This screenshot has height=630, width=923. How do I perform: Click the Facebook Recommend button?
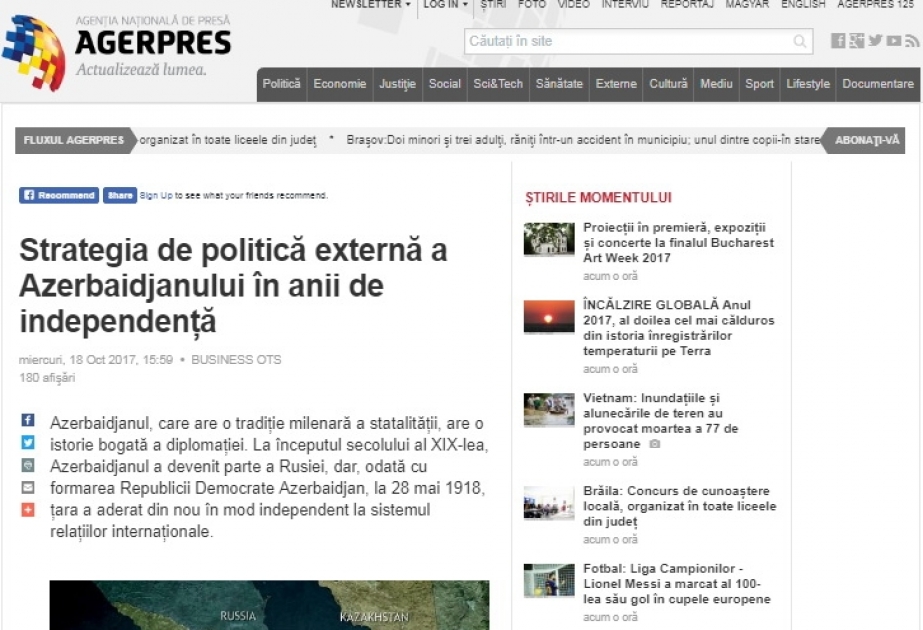pyautogui.click(x=59, y=195)
